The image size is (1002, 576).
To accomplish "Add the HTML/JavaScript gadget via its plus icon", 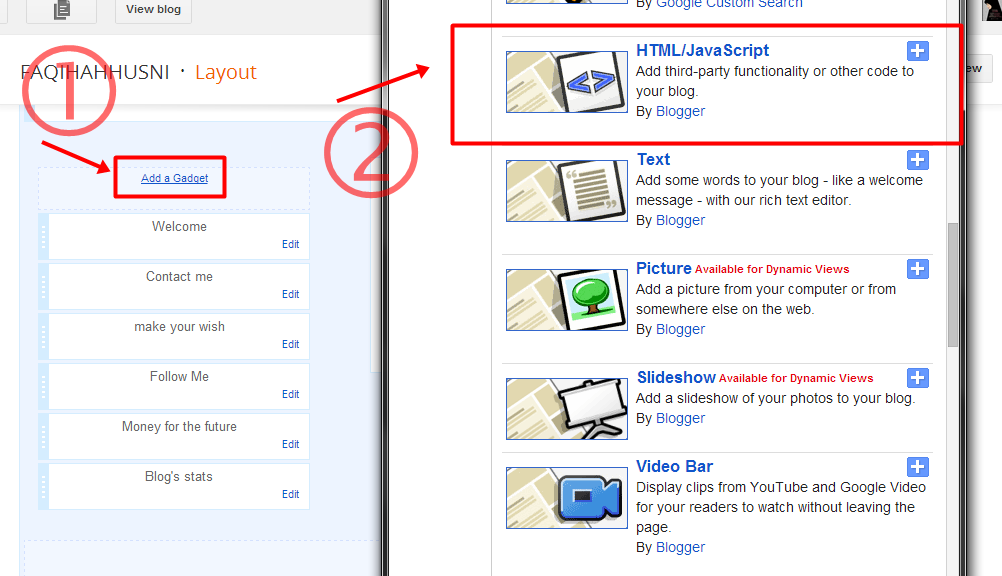I will [x=917, y=50].
